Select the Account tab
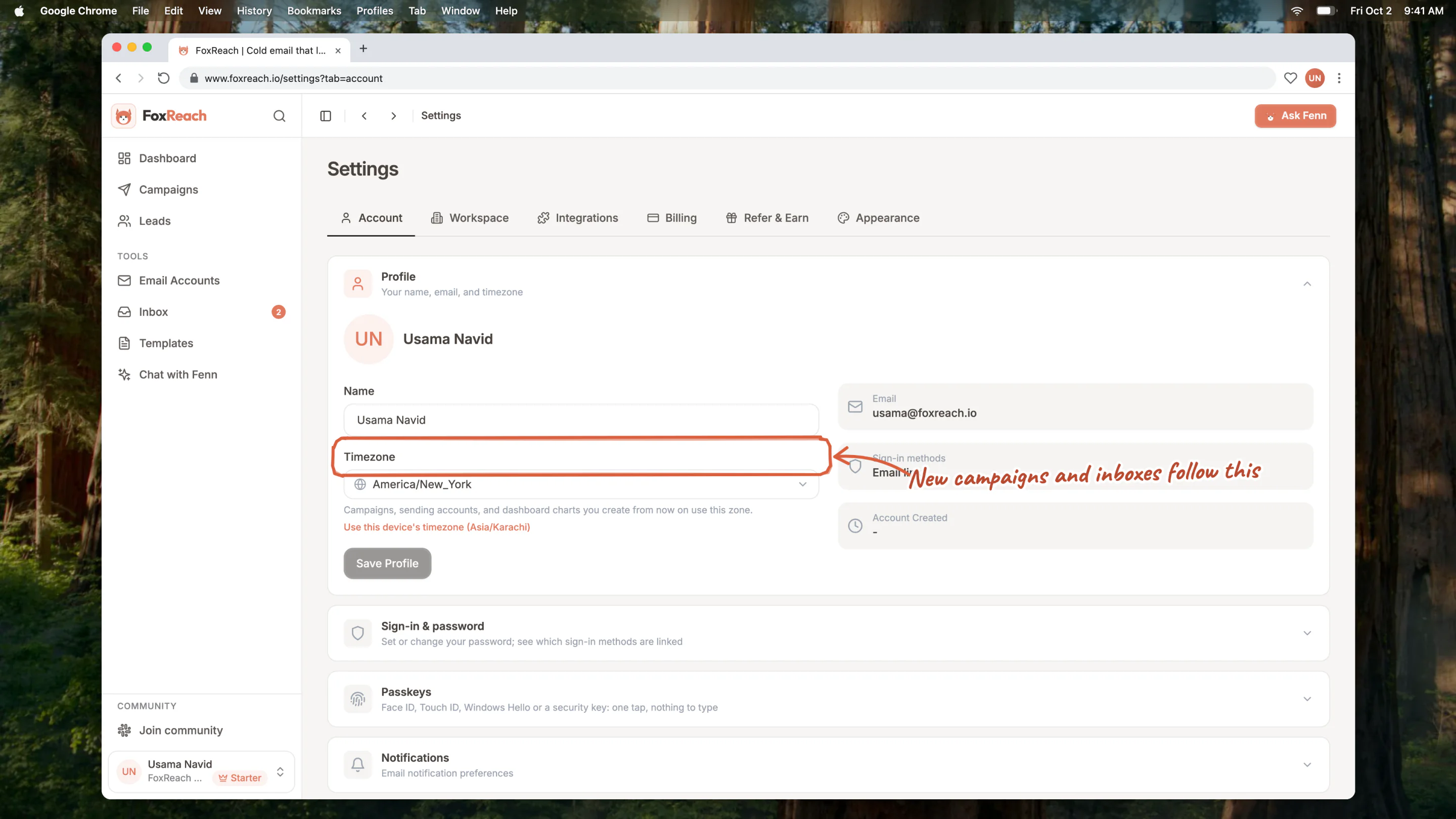This screenshot has width=1456, height=819. [x=372, y=218]
